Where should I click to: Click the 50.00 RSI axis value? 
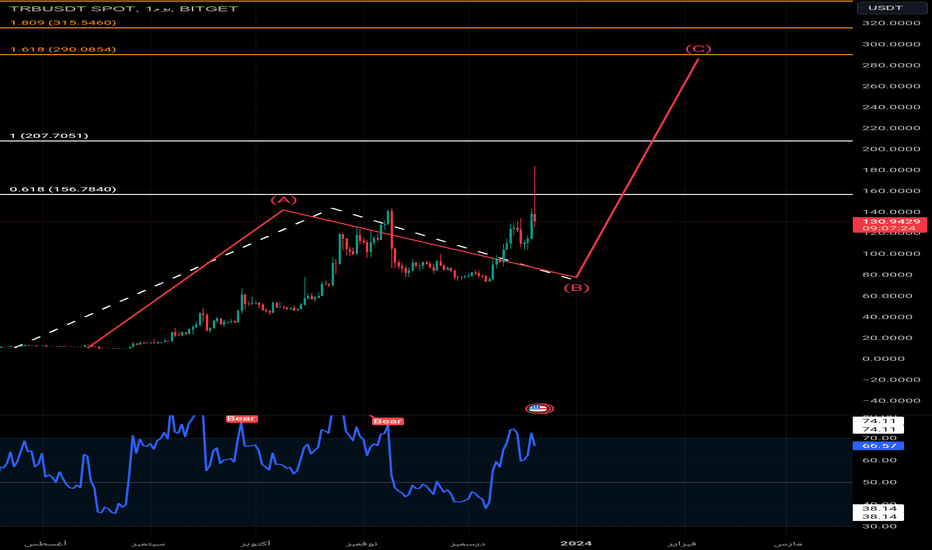pos(879,482)
